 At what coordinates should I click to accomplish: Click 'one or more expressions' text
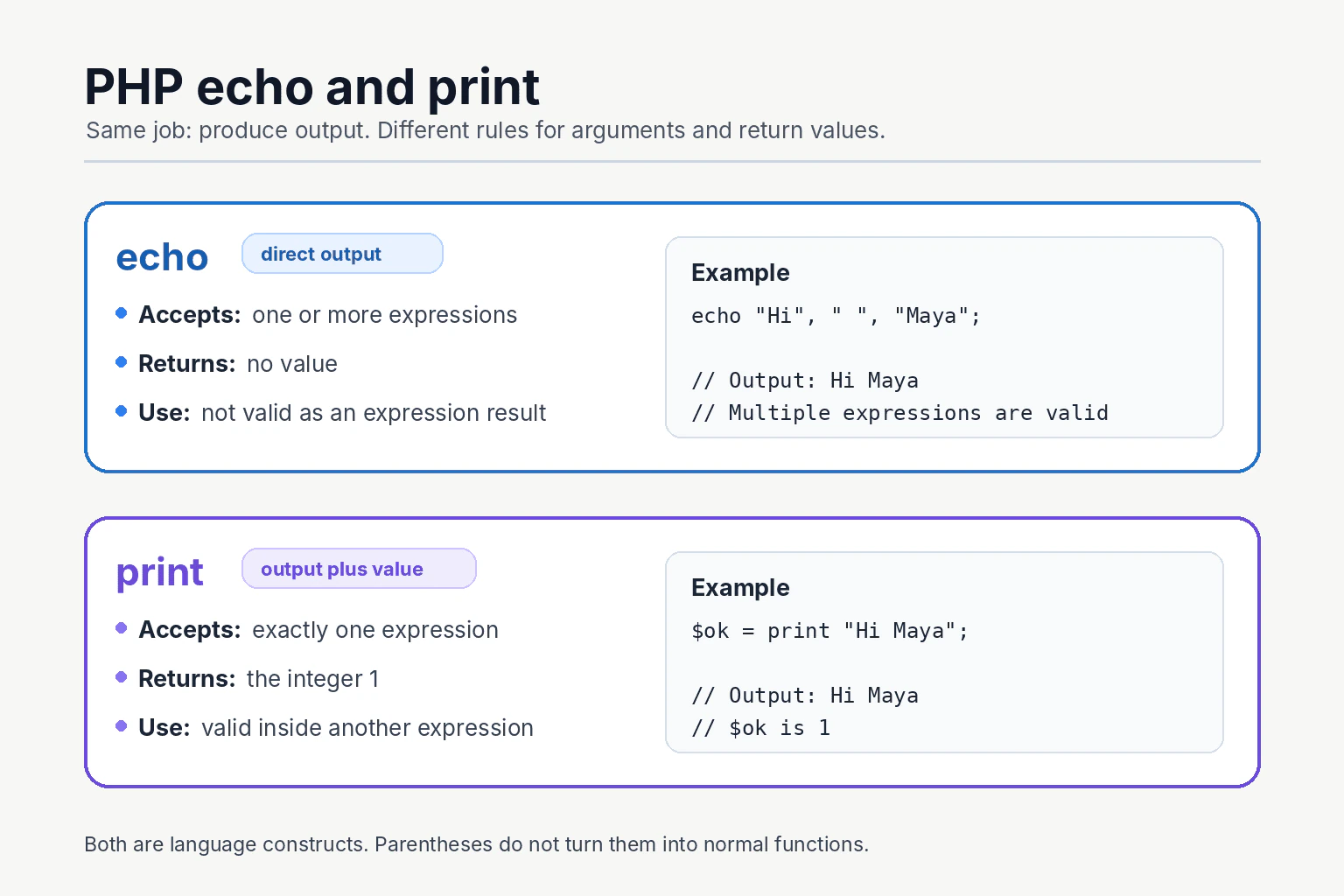[x=385, y=315]
